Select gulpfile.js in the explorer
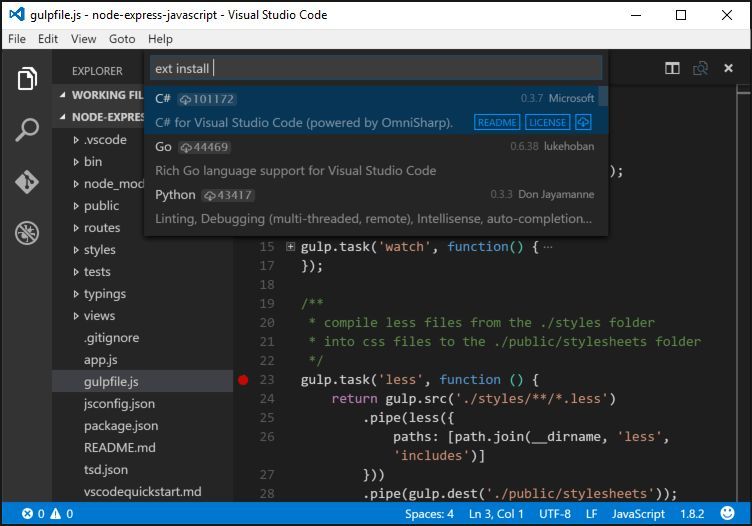752x526 pixels. point(142,382)
